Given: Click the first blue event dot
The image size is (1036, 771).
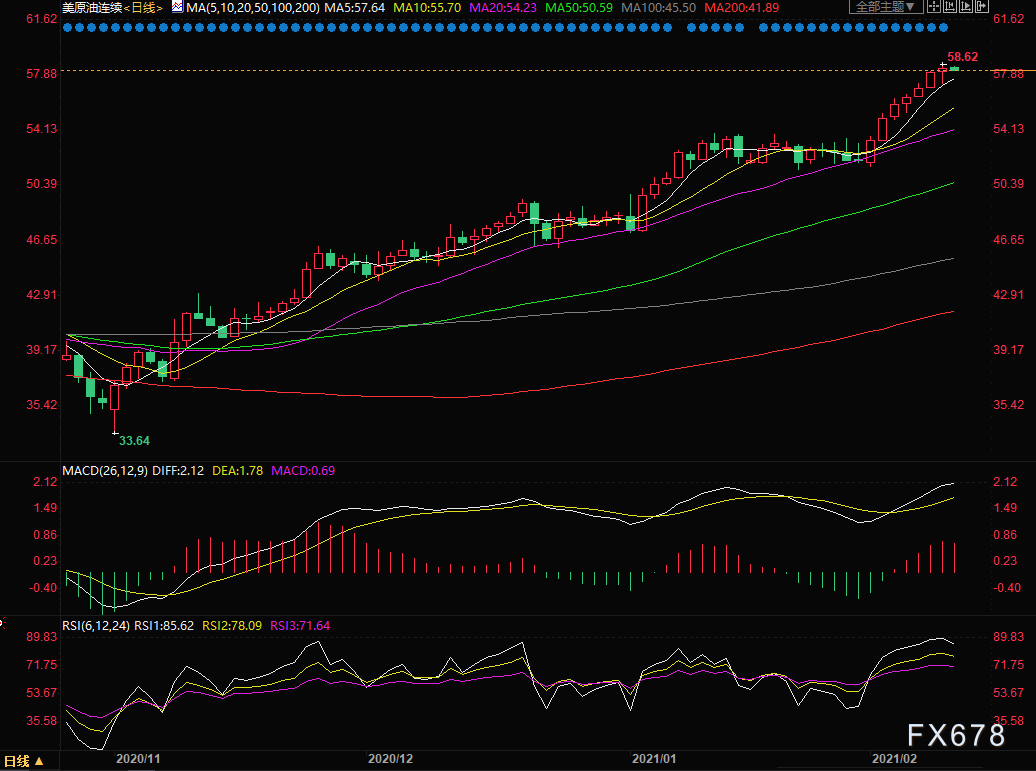Looking at the screenshot, I should [67, 27].
